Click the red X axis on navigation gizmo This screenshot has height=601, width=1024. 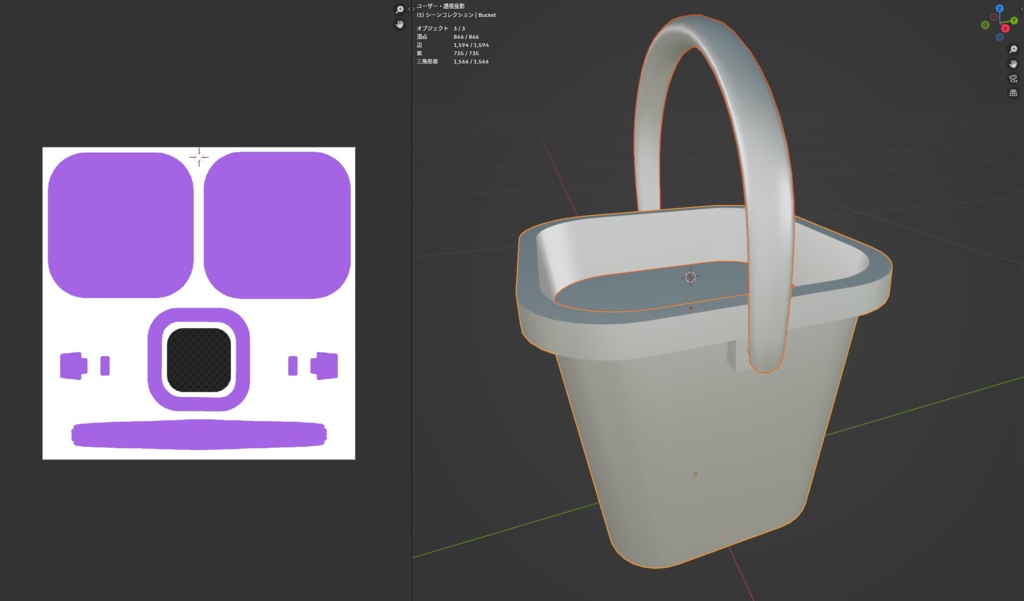pos(1005,28)
